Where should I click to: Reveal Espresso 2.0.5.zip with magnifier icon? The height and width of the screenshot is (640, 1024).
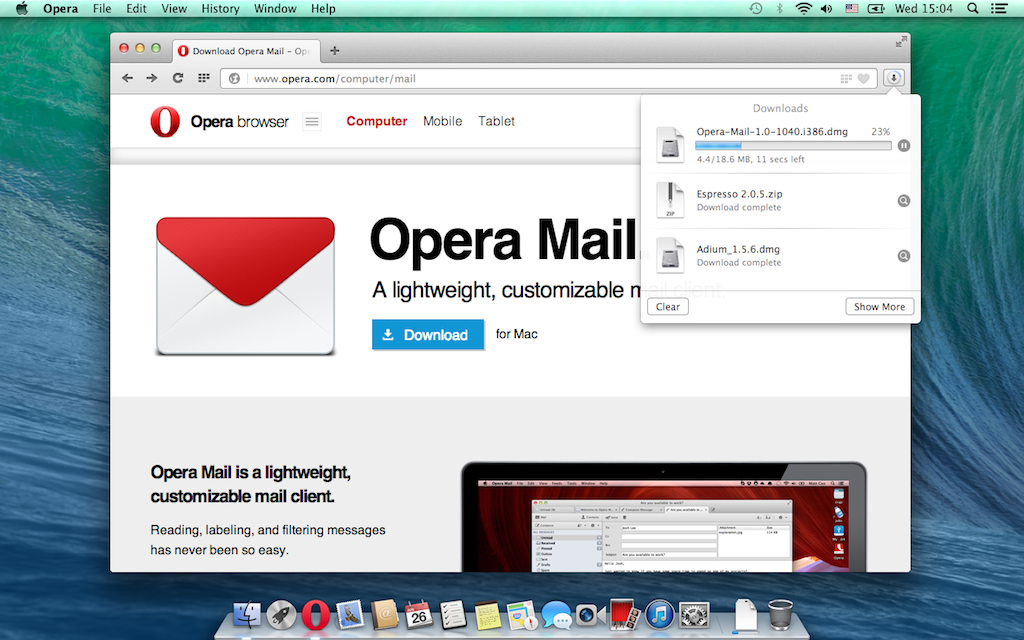(904, 201)
